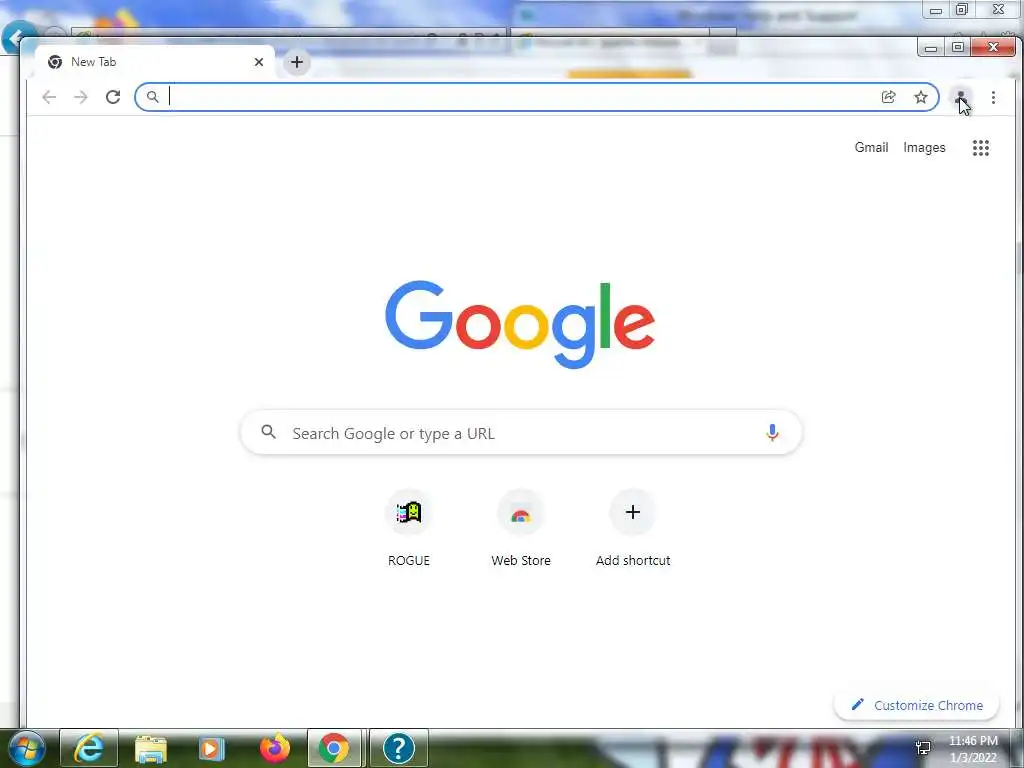Image resolution: width=1024 pixels, height=768 pixels.
Task: Click the magnifier in the Google search box
Action: [268, 432]
